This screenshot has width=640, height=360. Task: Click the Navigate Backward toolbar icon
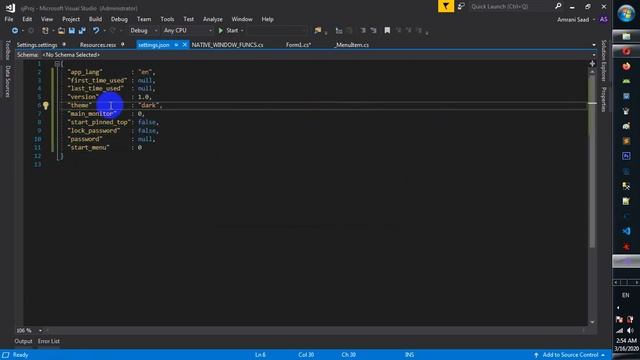coord(15,31)
